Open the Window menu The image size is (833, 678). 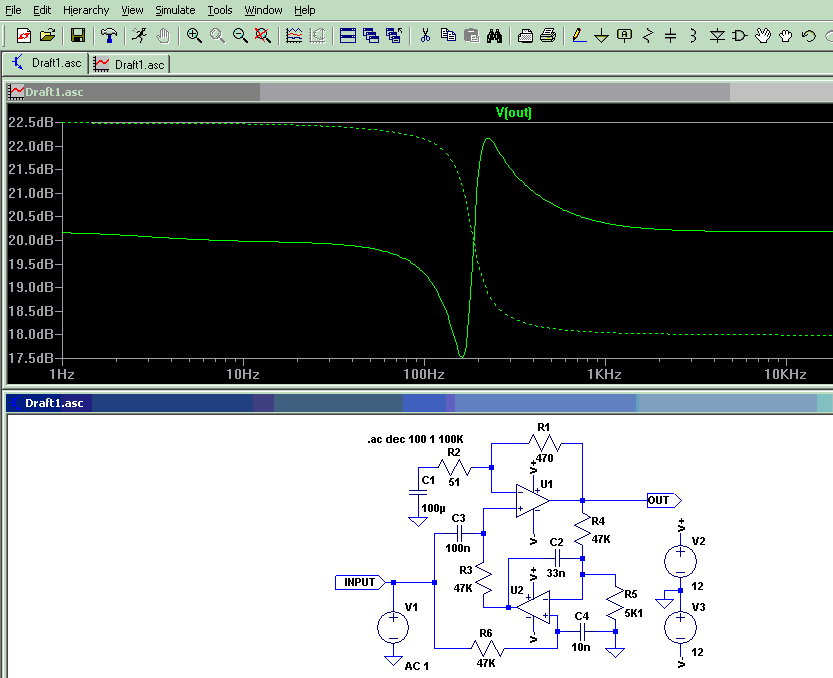pyautogui.click(x=264, y=10)
